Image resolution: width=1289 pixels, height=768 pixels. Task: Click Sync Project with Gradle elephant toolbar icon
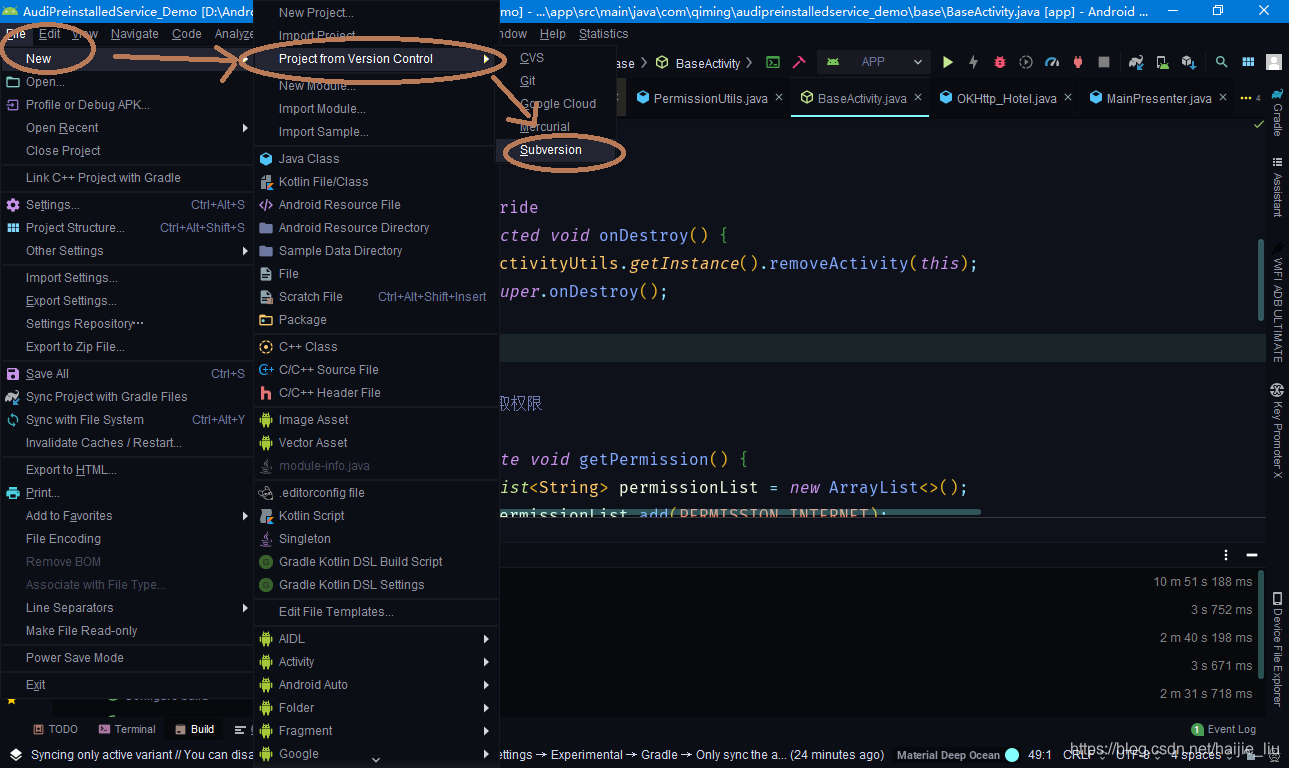[1136, 62]
